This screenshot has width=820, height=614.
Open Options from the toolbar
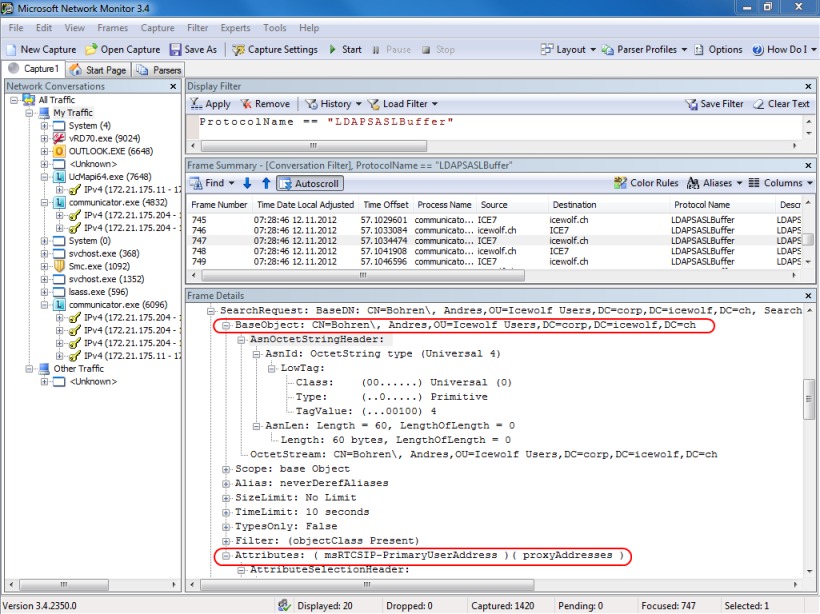click(718, 50)
